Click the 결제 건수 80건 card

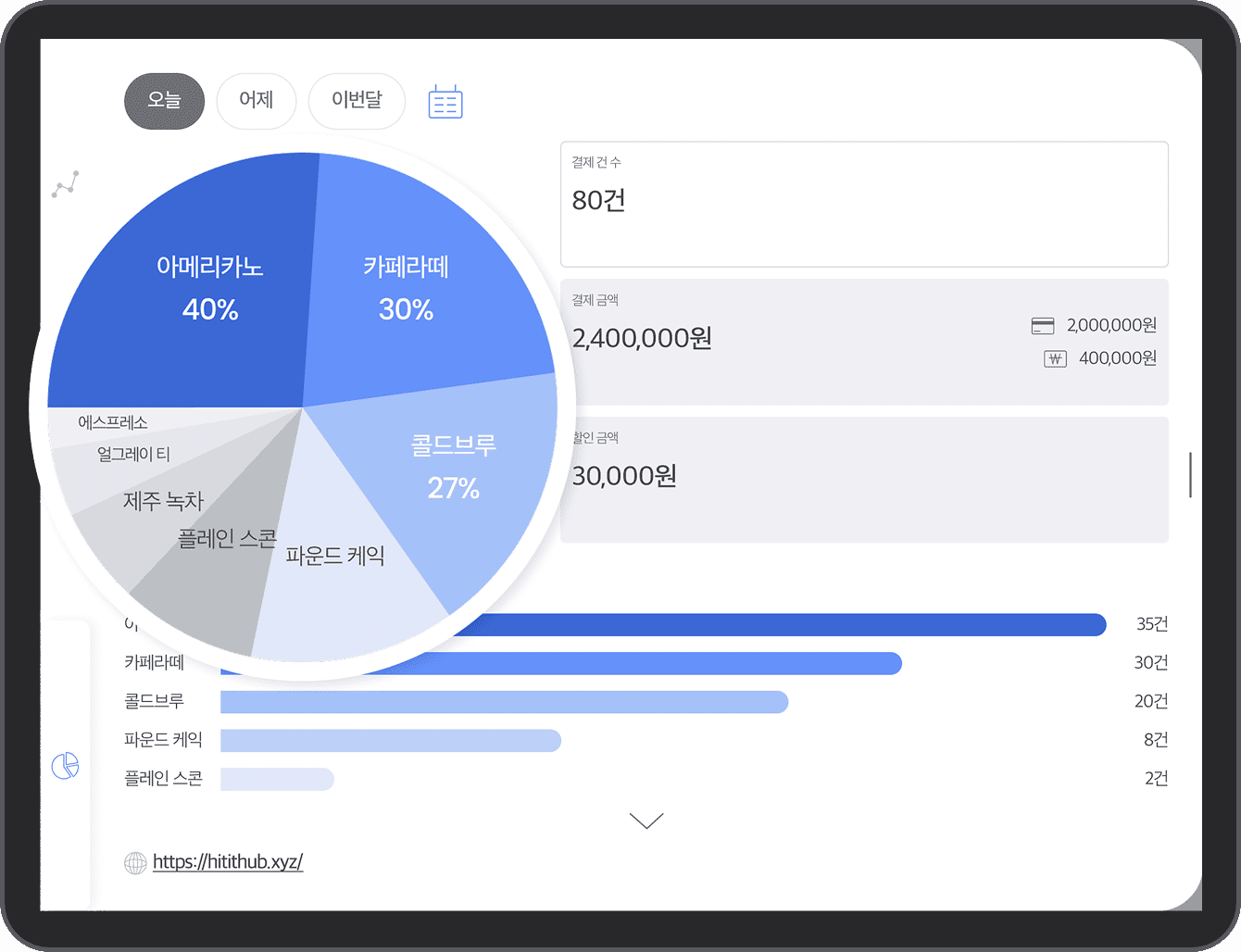pyautogui.click(x=863, y=204)
